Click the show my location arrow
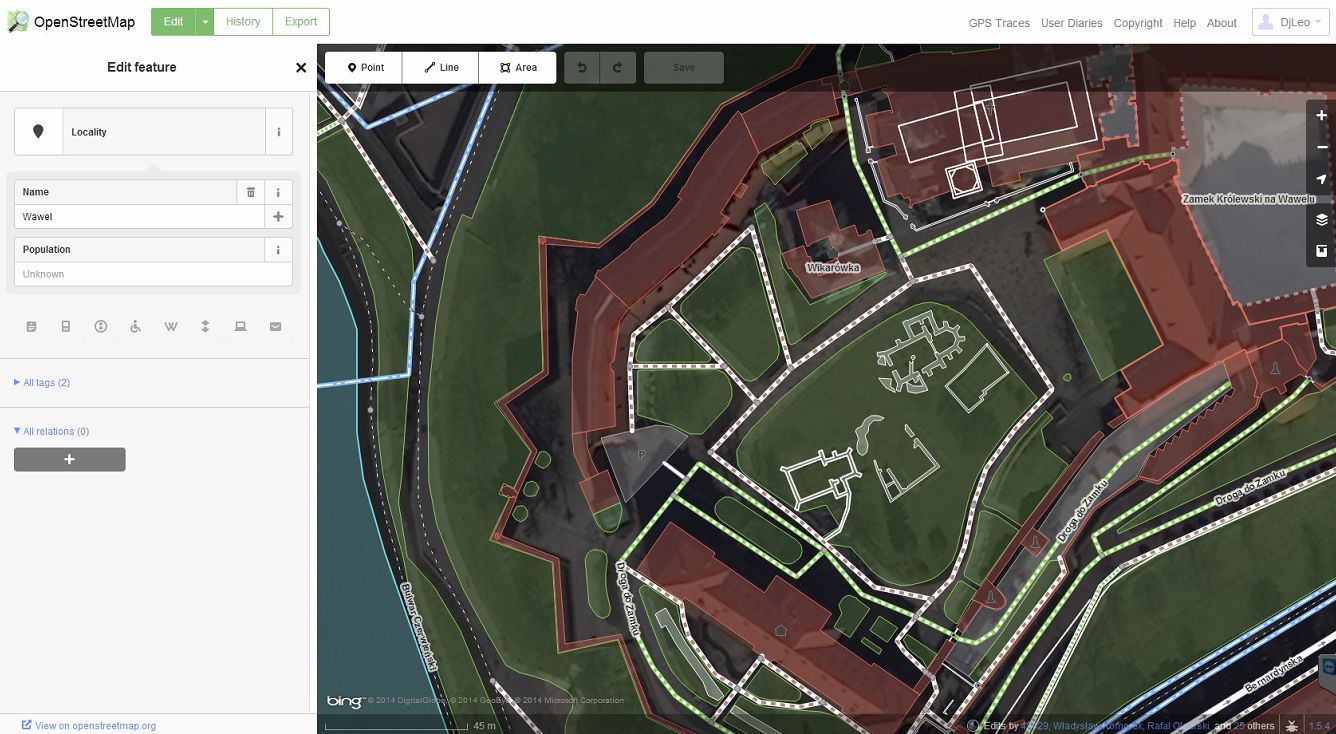 tap(1322, 180)
